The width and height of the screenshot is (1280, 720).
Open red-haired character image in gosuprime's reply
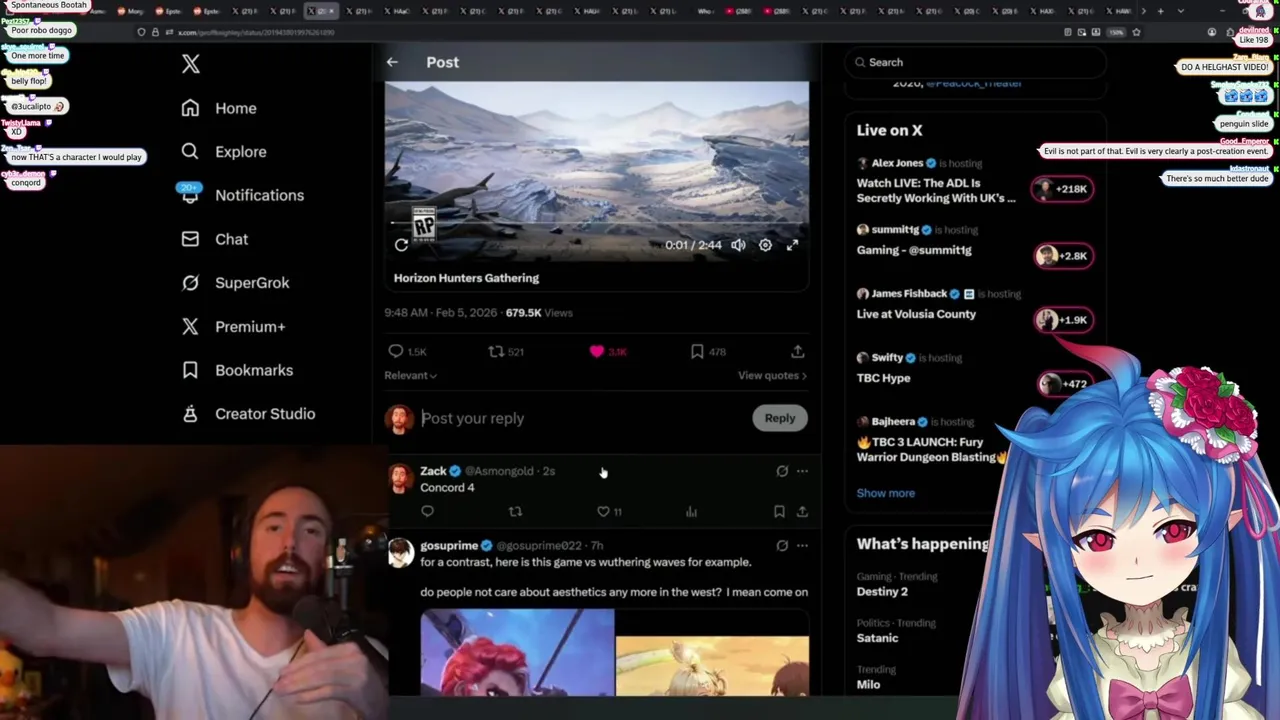pyautogui.click(x=517, y=652)
